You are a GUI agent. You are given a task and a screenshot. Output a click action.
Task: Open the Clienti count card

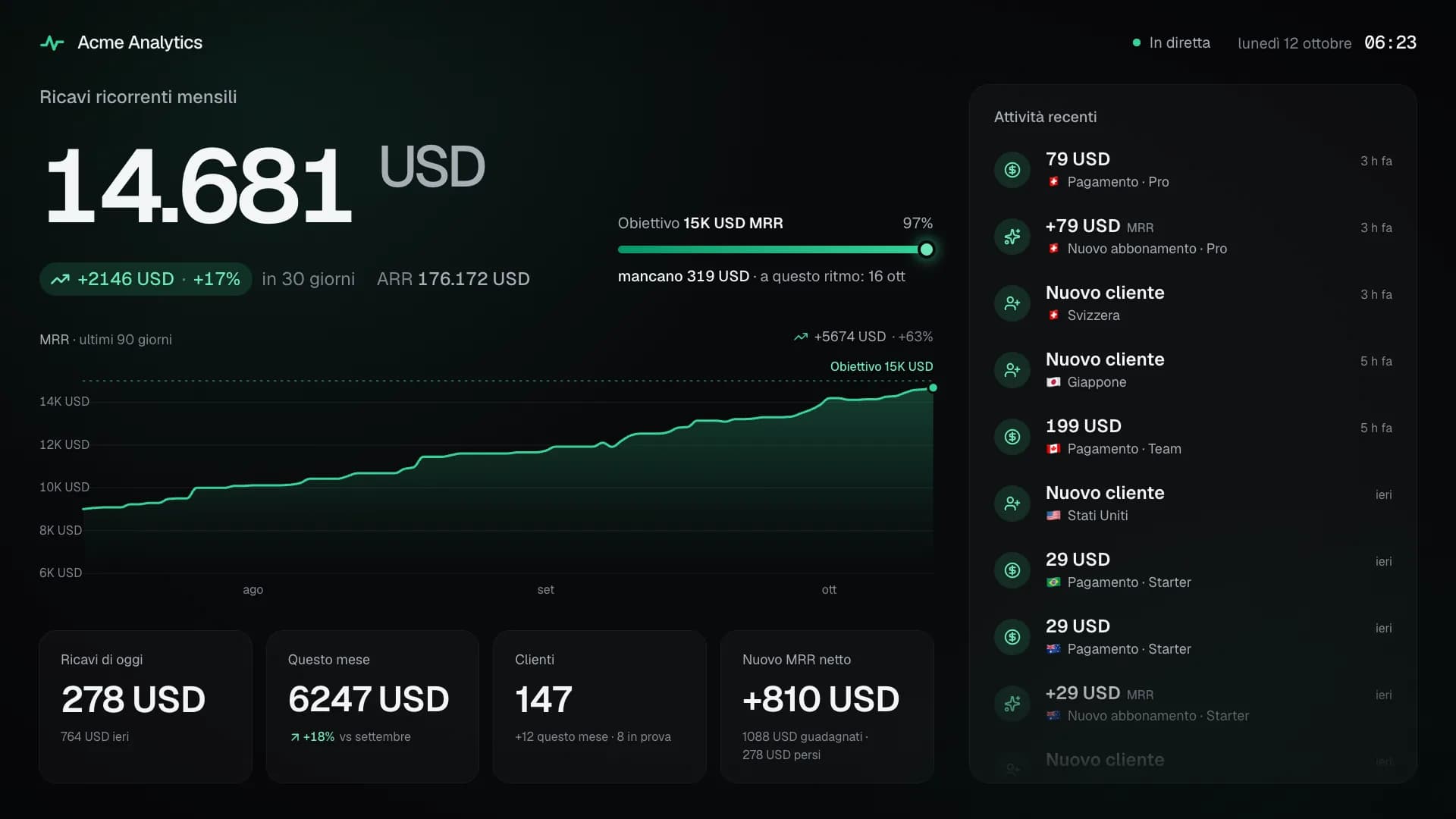tap(599, 706)
